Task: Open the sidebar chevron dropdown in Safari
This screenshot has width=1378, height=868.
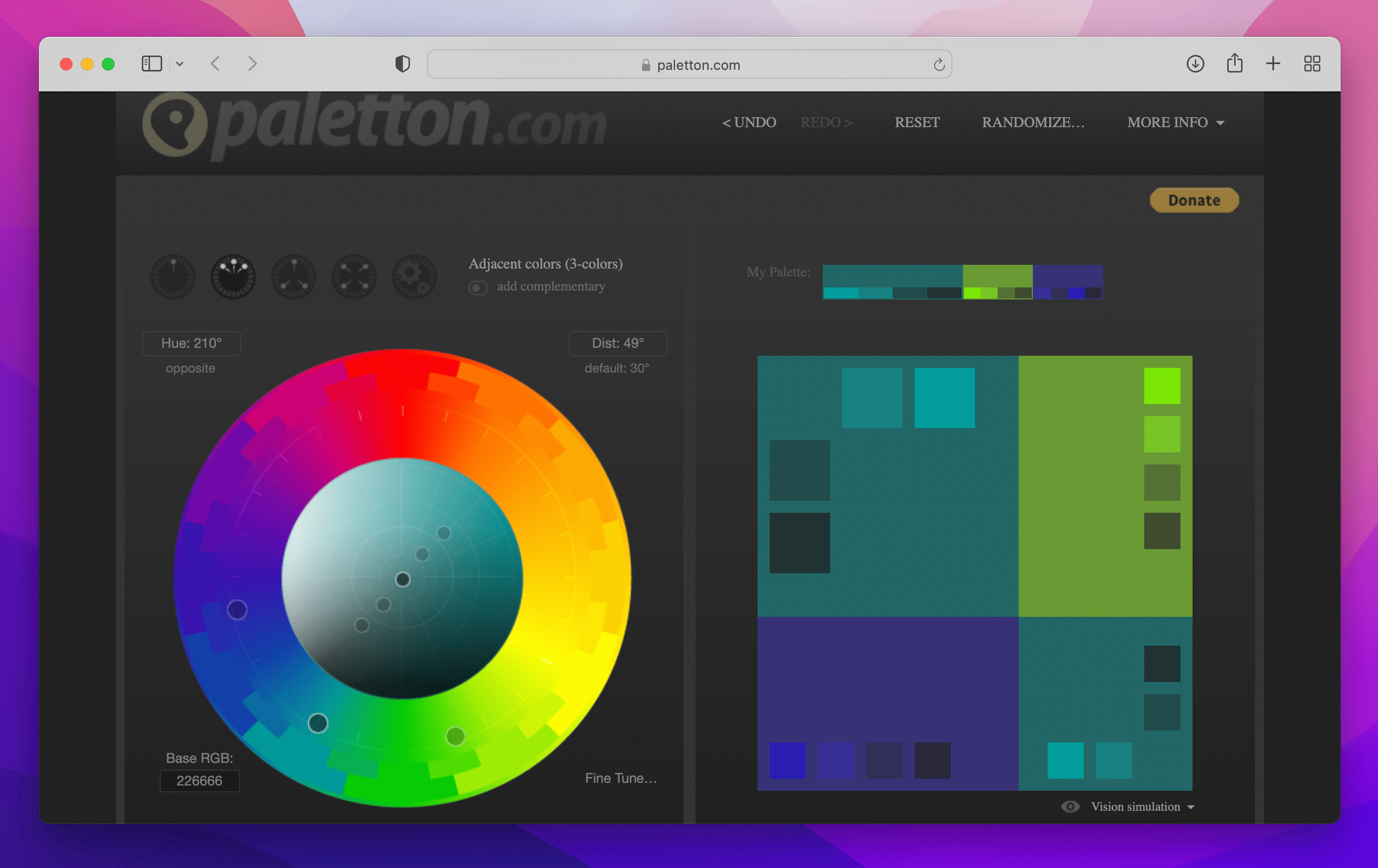Action: (x=181, y=64)
